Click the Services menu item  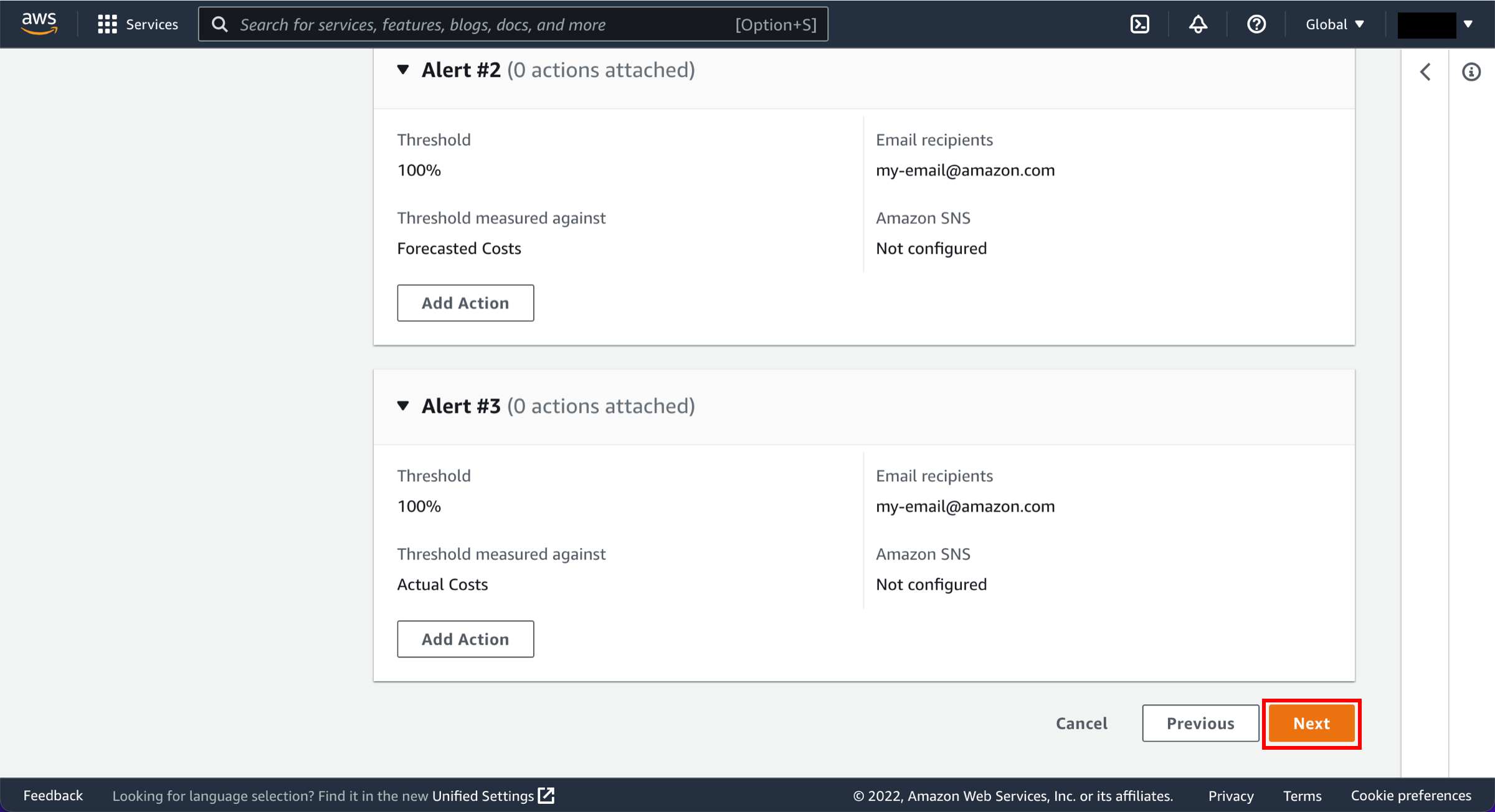pos(137,24)
